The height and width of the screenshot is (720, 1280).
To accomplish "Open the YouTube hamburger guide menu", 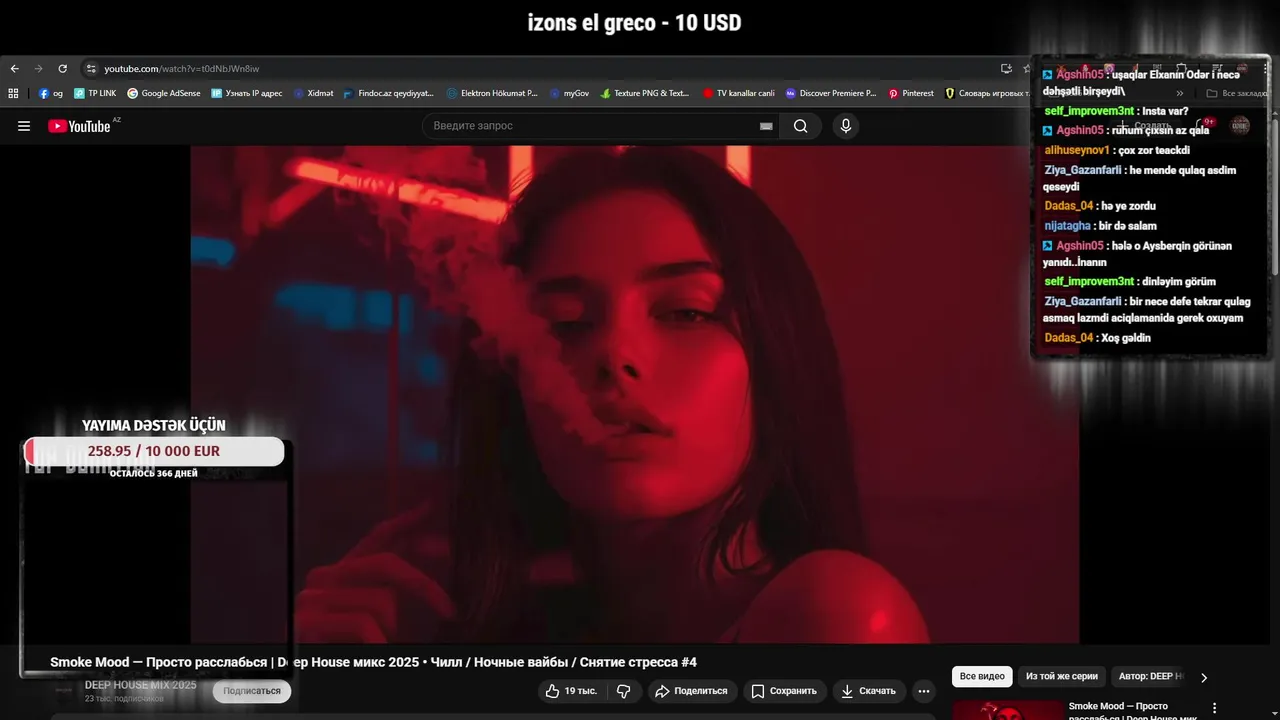I will [24, 126].
